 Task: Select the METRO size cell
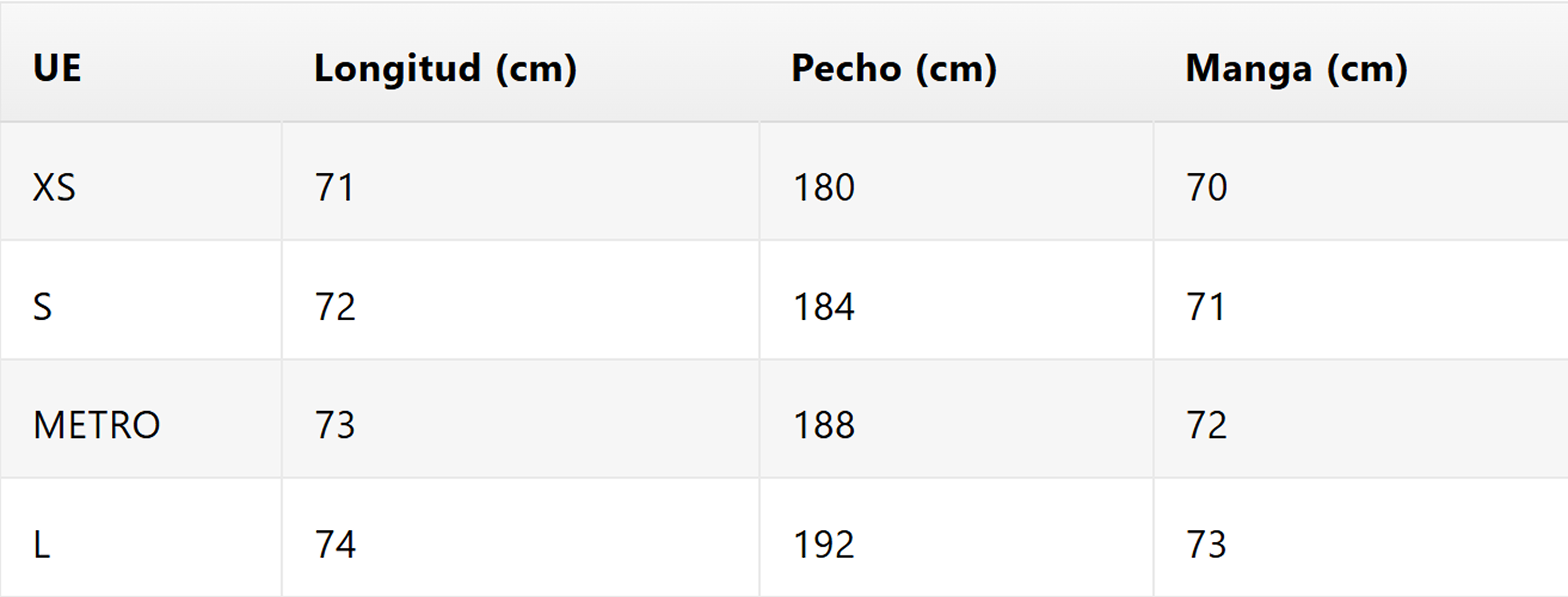[x=97, y=425]
